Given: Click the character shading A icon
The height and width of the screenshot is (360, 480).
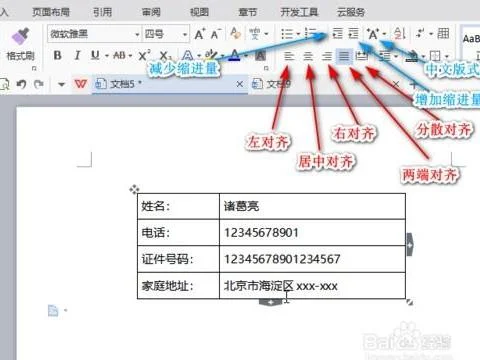Looking at the screenshot, I should click(x=260, y=55).
